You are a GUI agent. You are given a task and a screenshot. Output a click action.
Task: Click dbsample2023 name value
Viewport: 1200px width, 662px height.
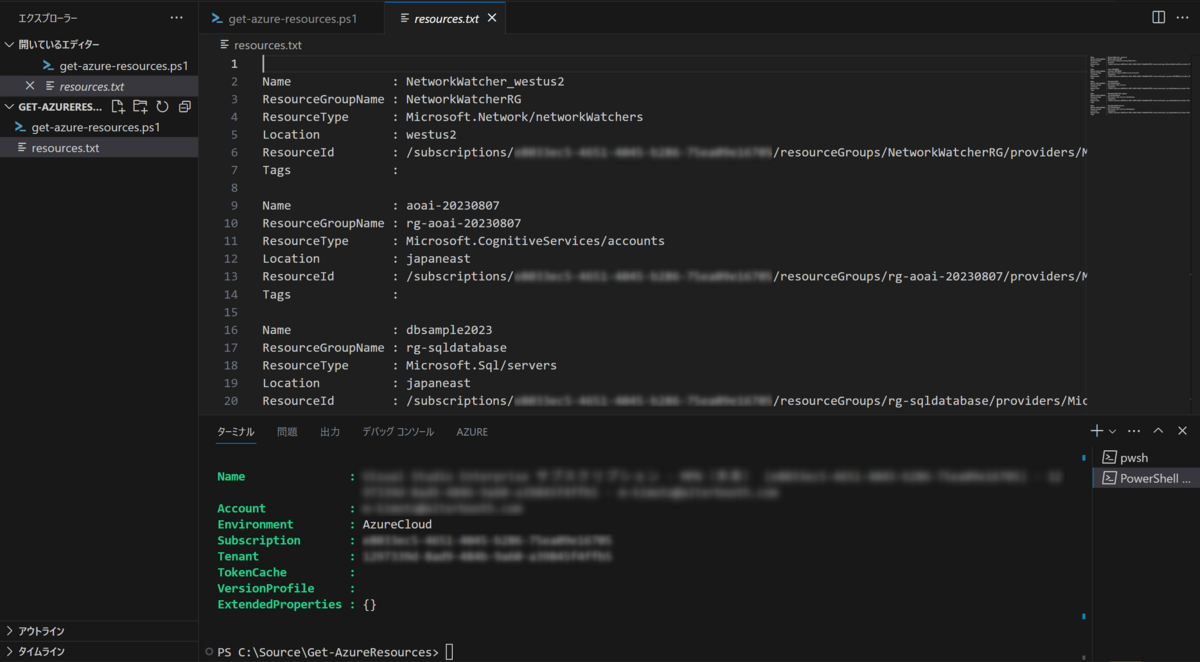(x=449, y=330)
